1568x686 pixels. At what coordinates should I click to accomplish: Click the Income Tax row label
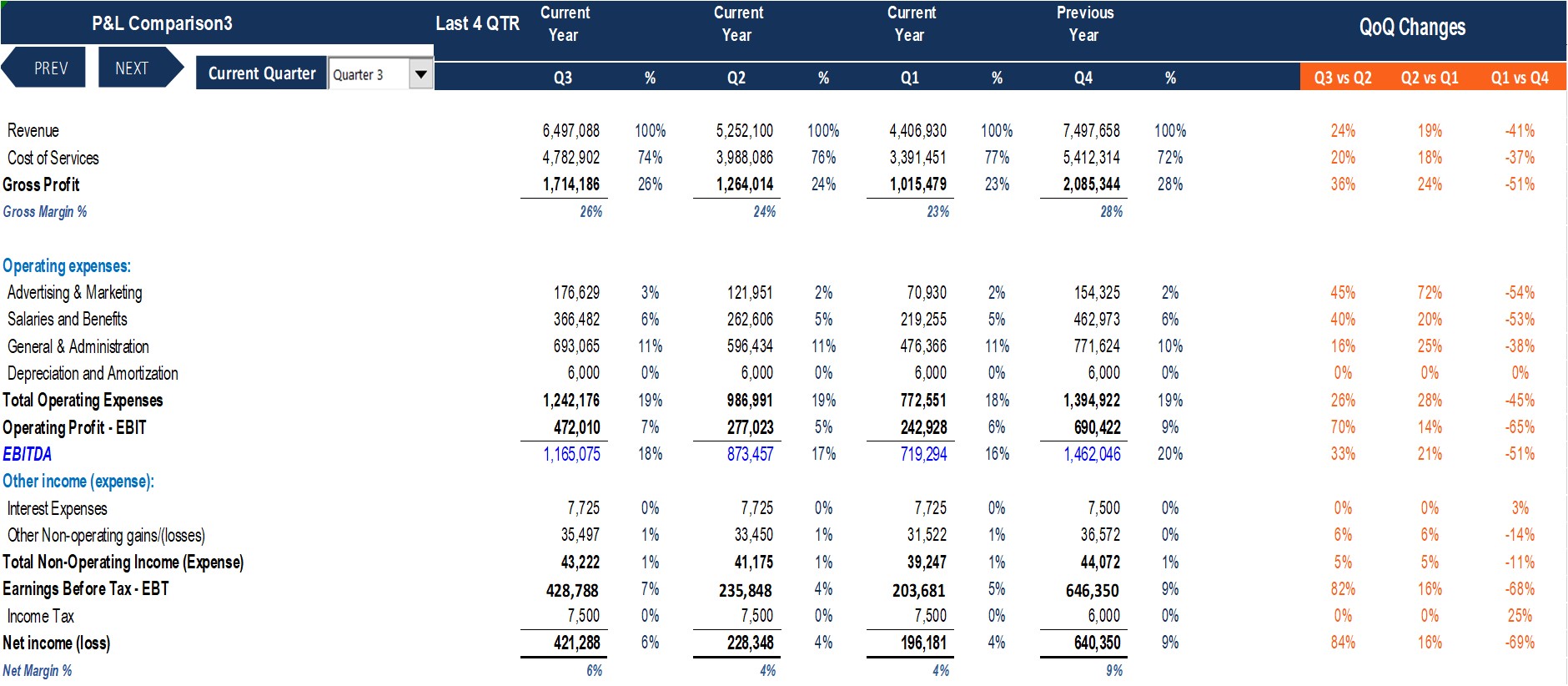(x=40, y=616)
